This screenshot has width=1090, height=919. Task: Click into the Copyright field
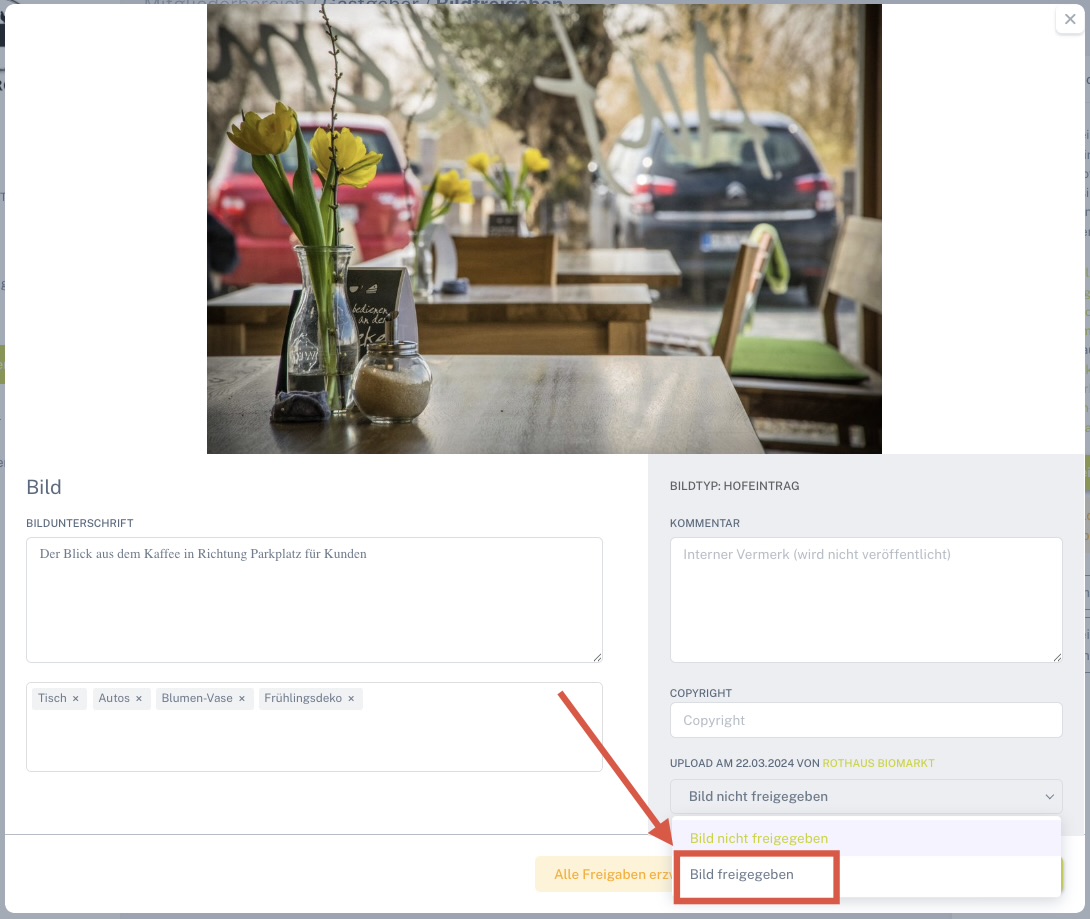(x=865, y=720)
